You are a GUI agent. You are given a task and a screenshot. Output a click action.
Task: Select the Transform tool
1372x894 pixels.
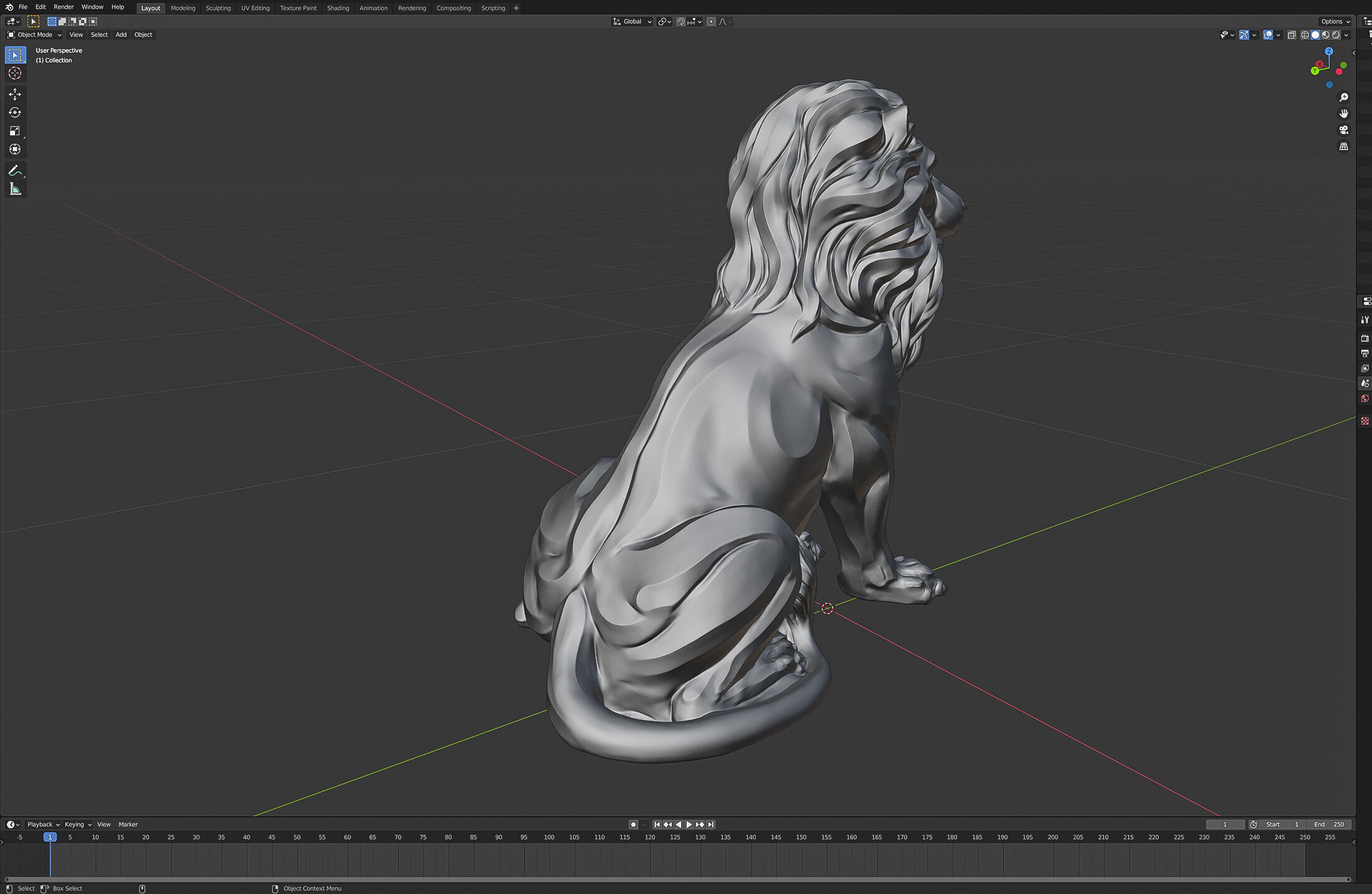point(15,149)
